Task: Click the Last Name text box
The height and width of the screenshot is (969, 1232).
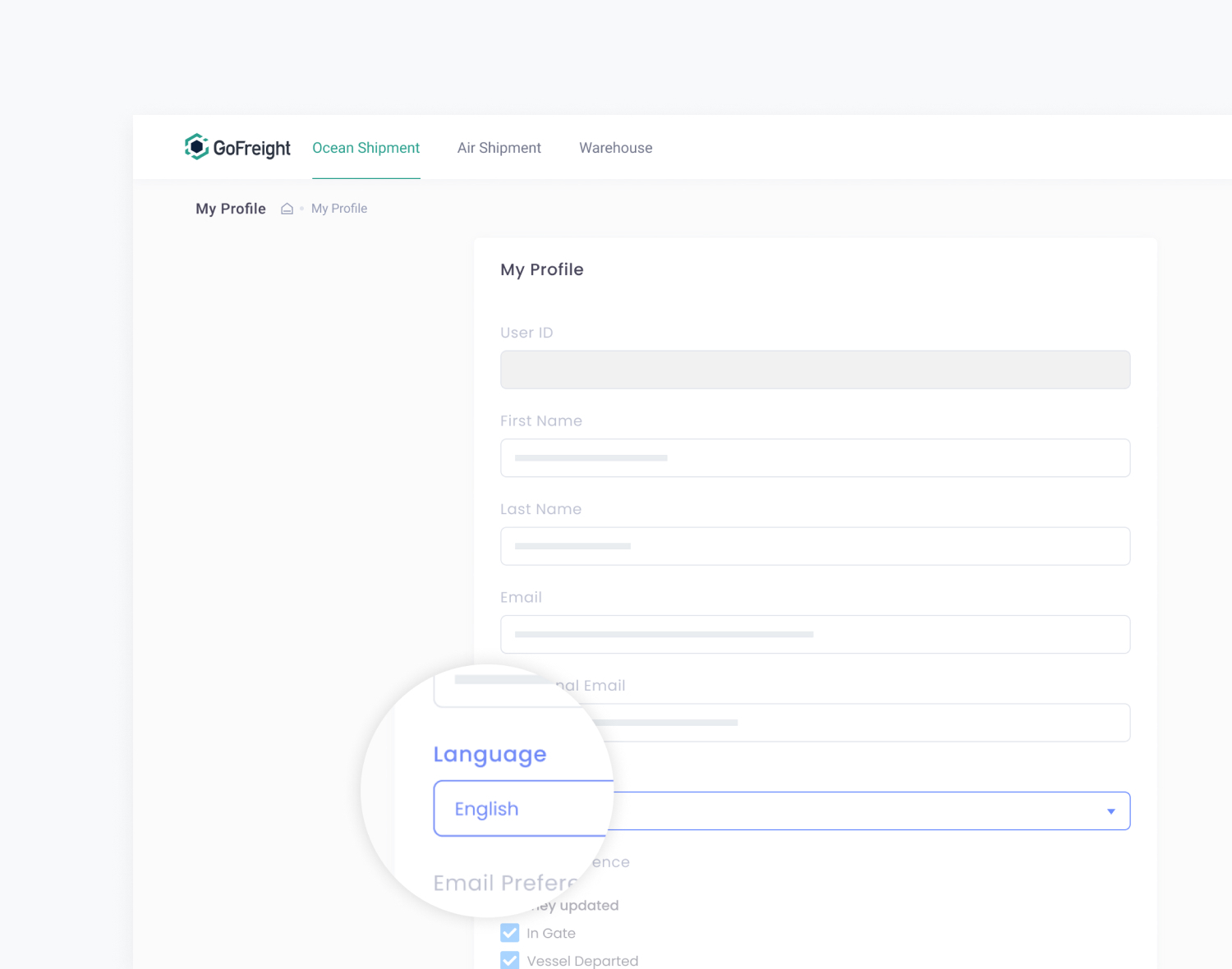Action: (x=815, y=546)
